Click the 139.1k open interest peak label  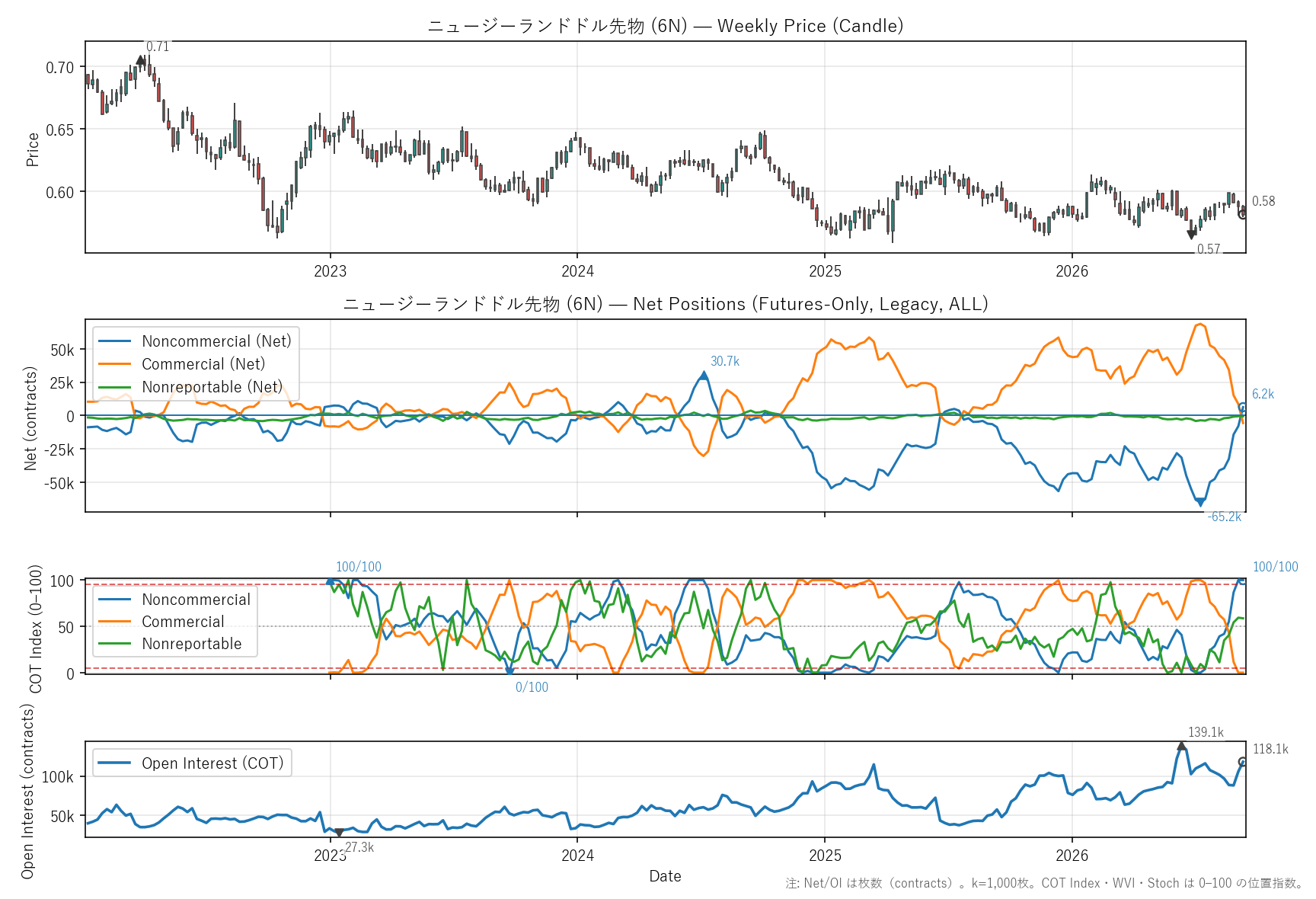click(1206, 732)
